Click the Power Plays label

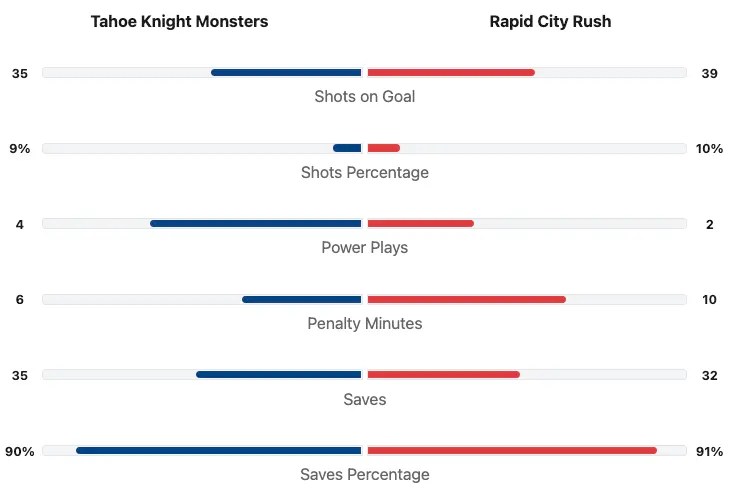point(365,247)
